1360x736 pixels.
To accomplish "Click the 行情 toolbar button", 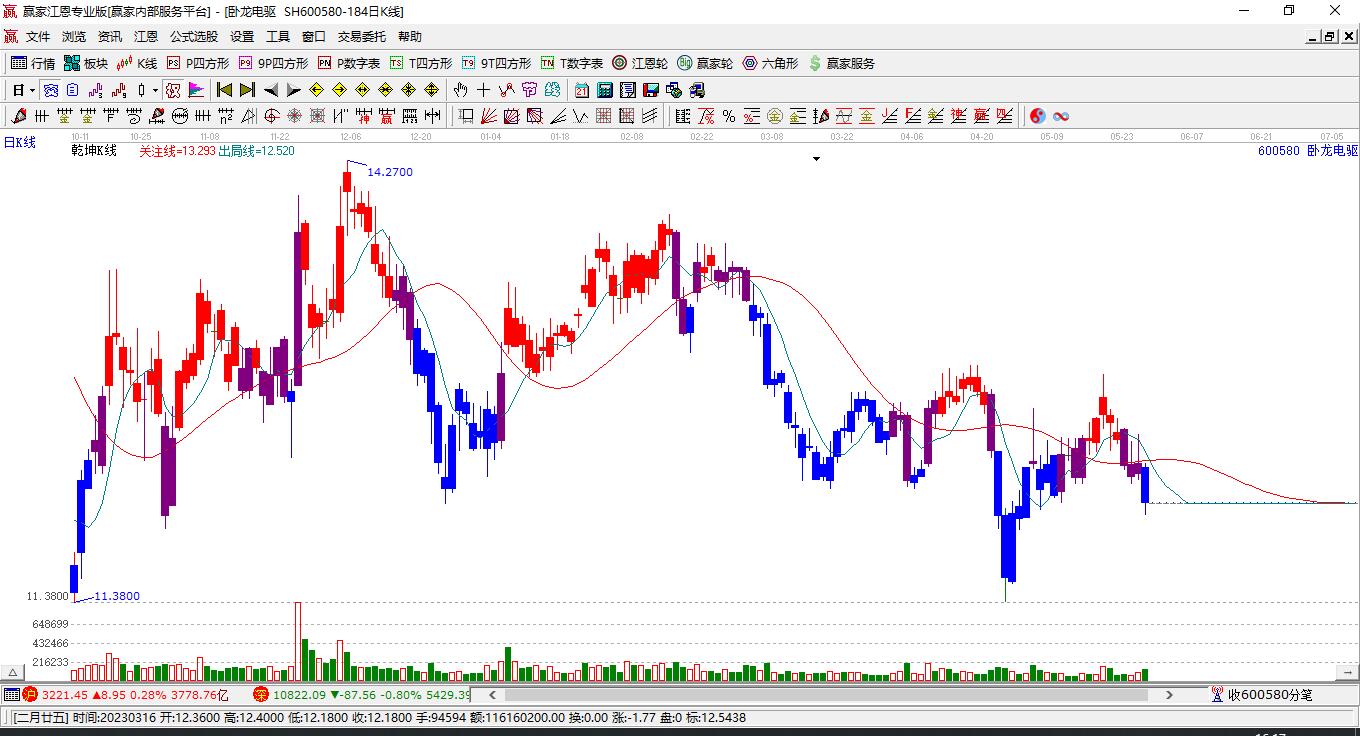I will pos(33,63).
